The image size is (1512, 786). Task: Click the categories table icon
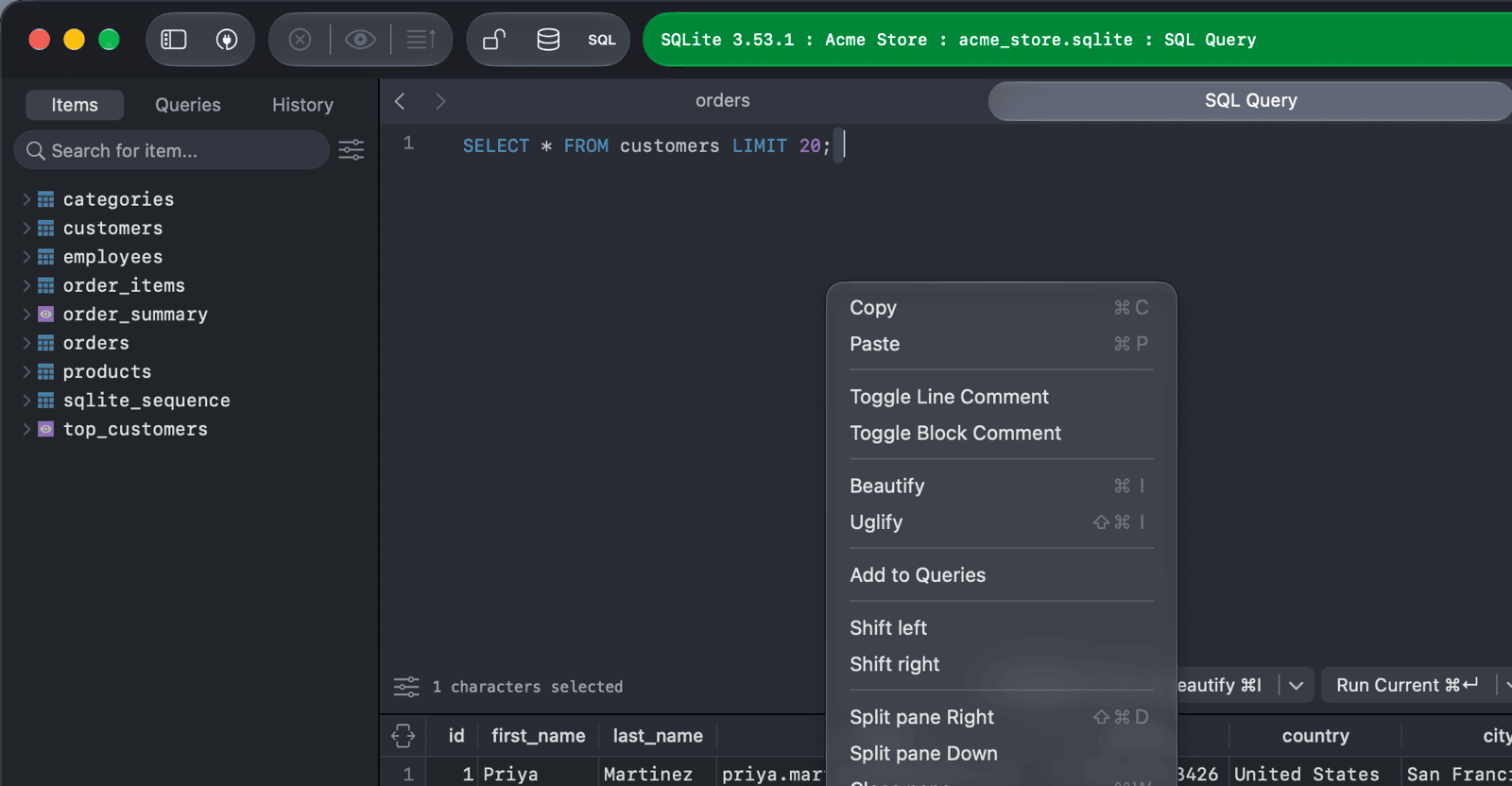(x=45, y=199)
